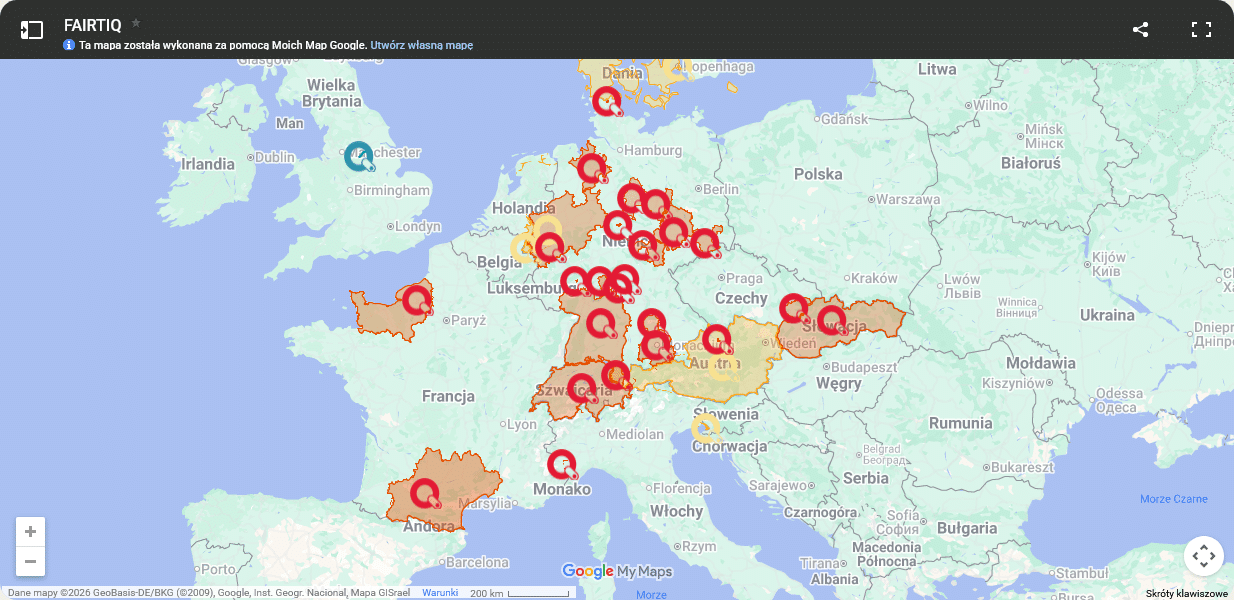Click the 'Skróty klawiszowe' button
Image resolution: width=1234 pixels, height=600 pixels.
tap(1187, 593)
